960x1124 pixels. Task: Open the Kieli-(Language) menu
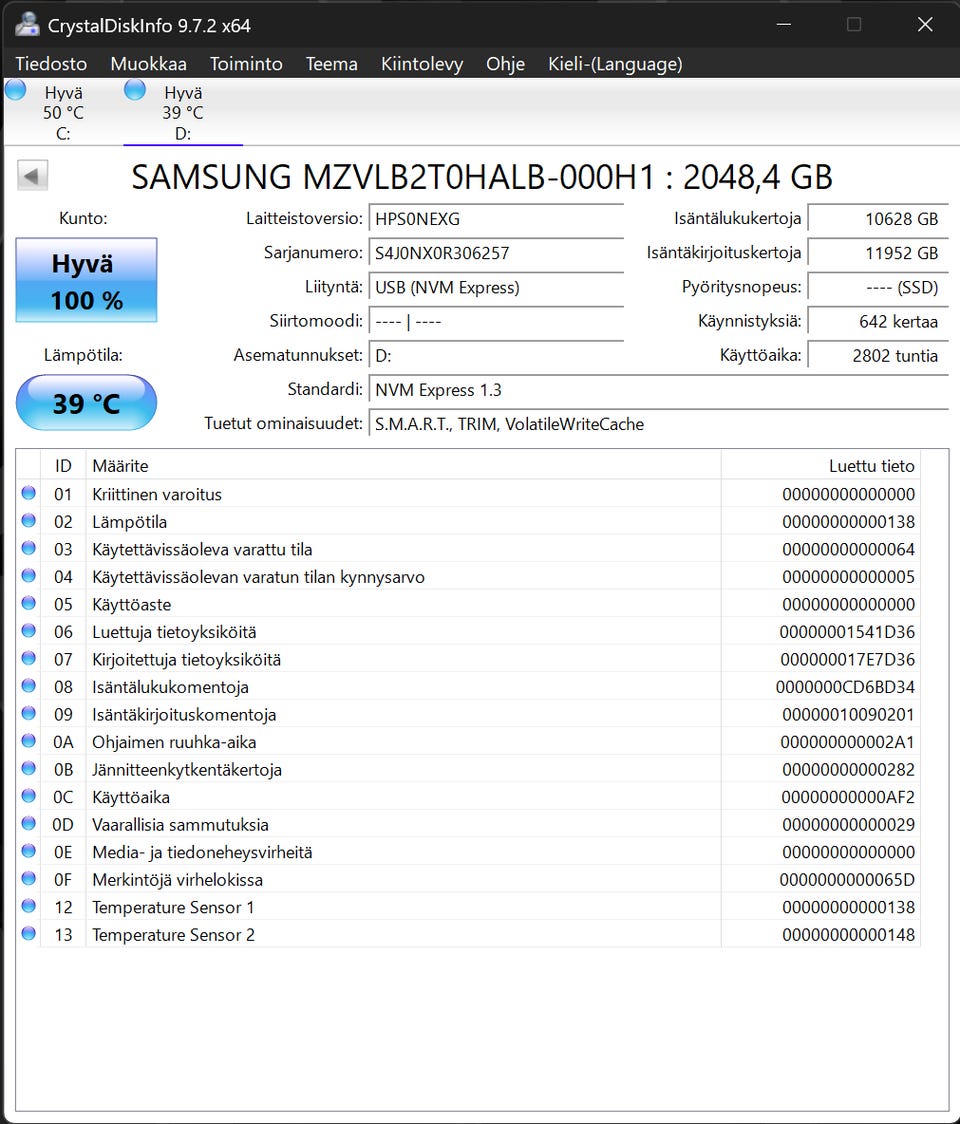[615, 64]
